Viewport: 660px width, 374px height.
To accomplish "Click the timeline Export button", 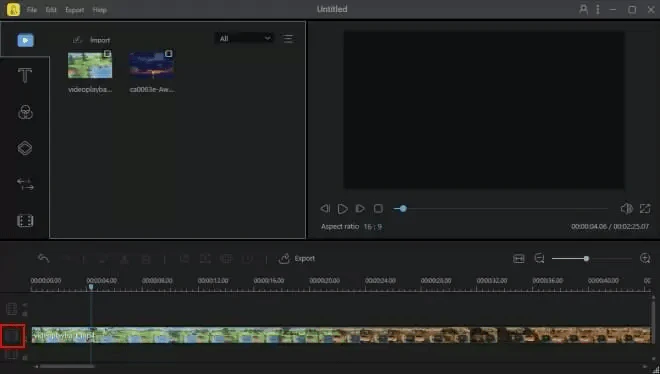I will tap(297, 258).
